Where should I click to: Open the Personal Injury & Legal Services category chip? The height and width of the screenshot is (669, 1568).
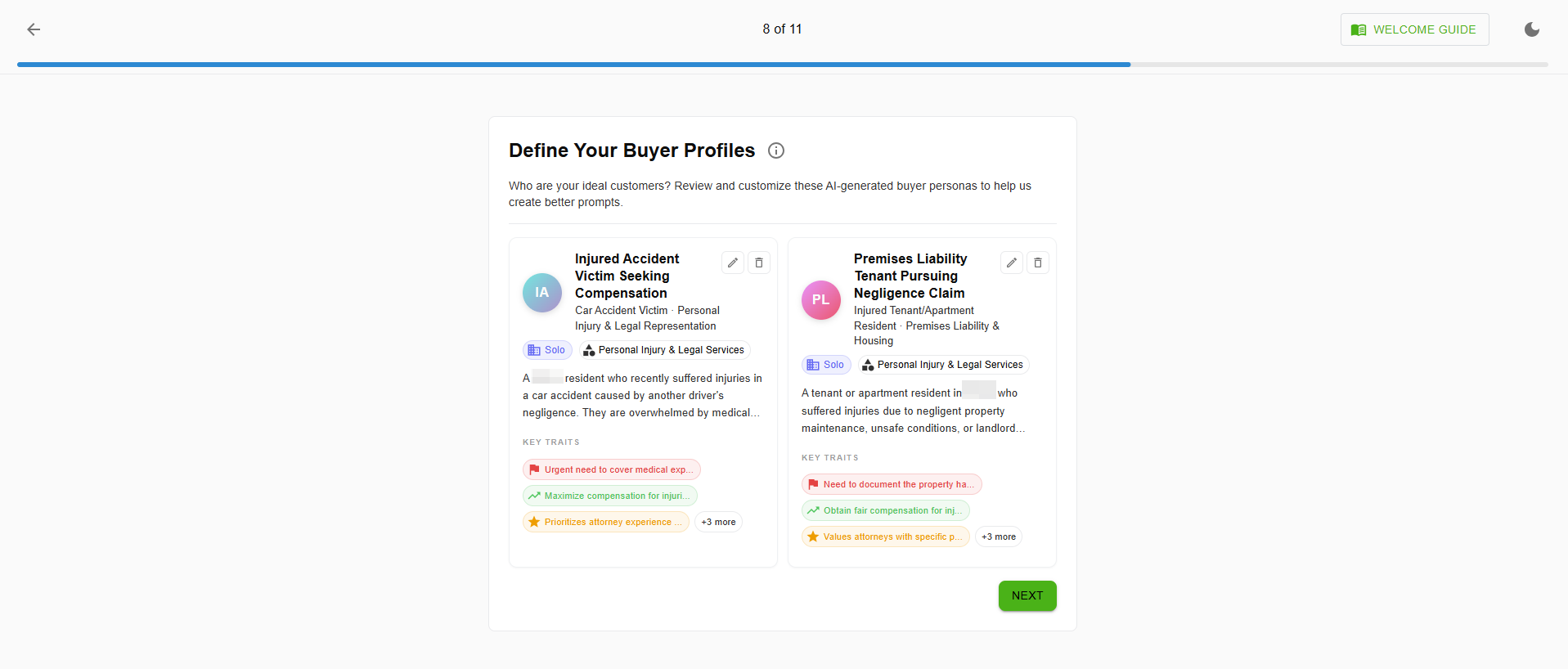664,349
